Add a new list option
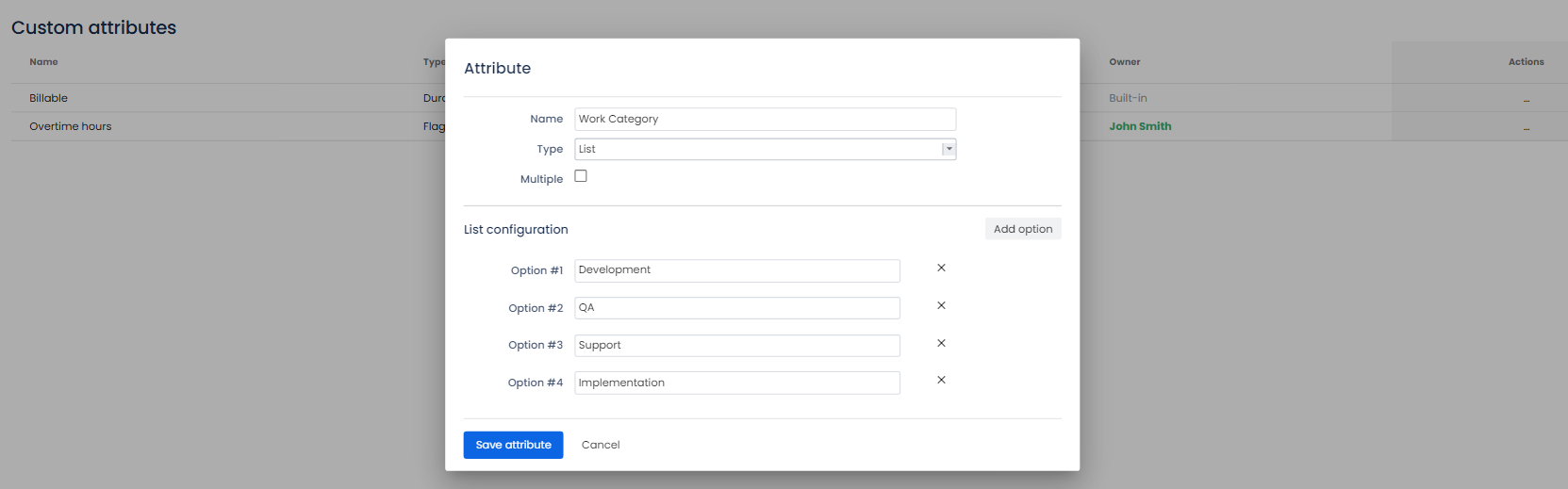This screenshot has width=1568, height=489. 1022,229
